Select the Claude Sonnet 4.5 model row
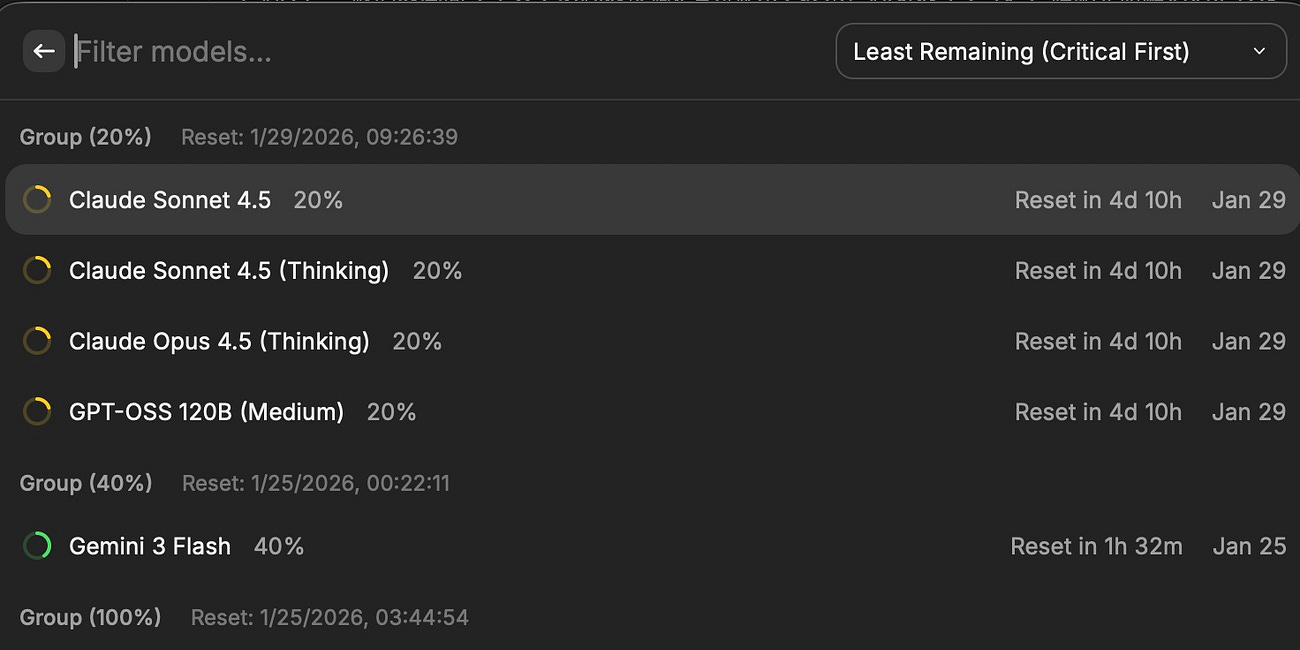This screenshot has height=650, width=1300. [652, 200]
